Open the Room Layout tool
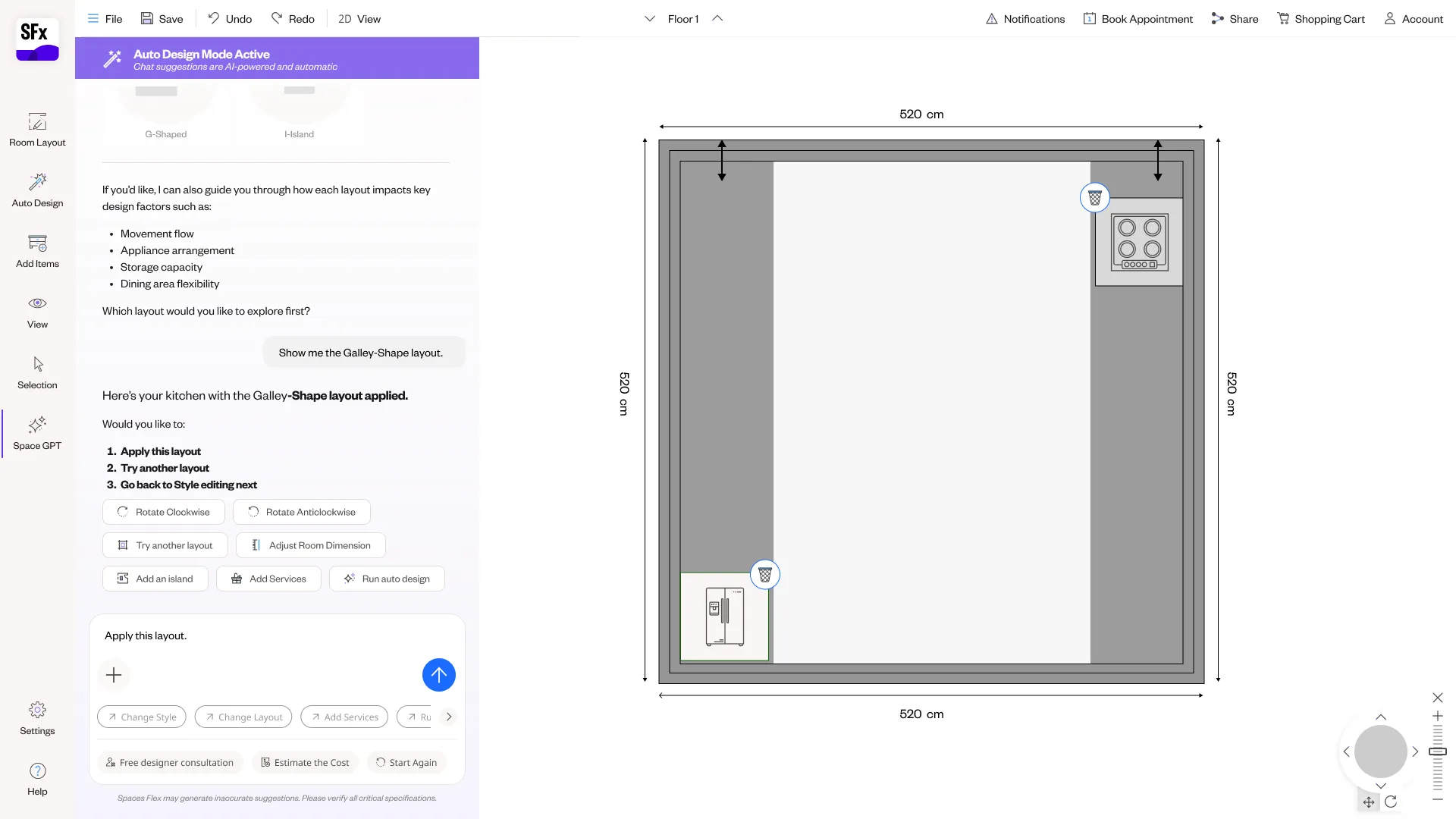This screenshot has width=1456, height=819. coord(37,130)
